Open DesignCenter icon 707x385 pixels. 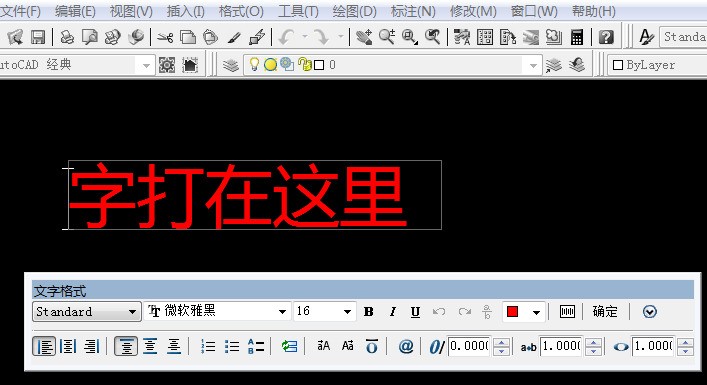click(x=485, y=37)
